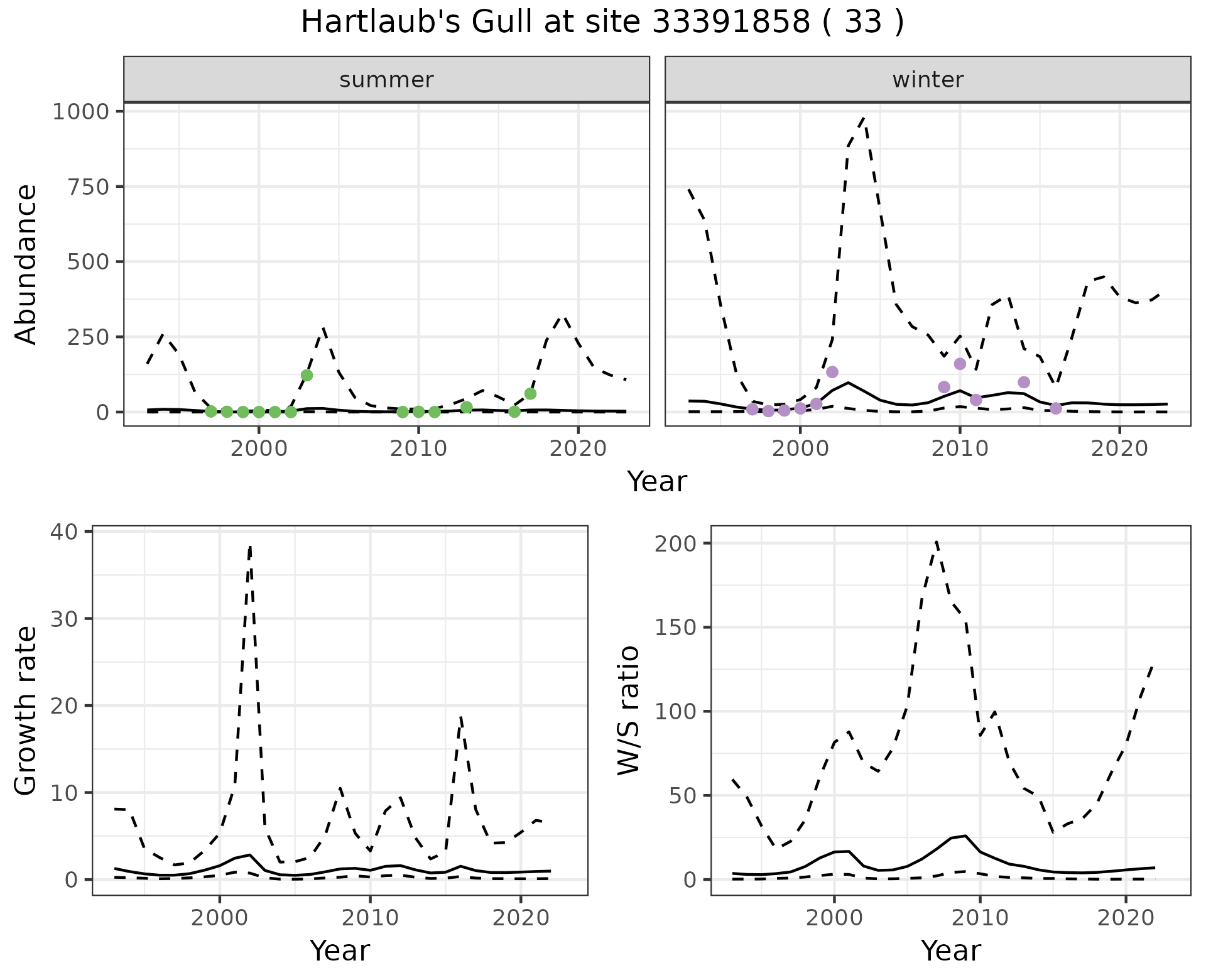Click the W/S ratio y-axis label
Screen dimensions: 1206x980
point(628,710)
